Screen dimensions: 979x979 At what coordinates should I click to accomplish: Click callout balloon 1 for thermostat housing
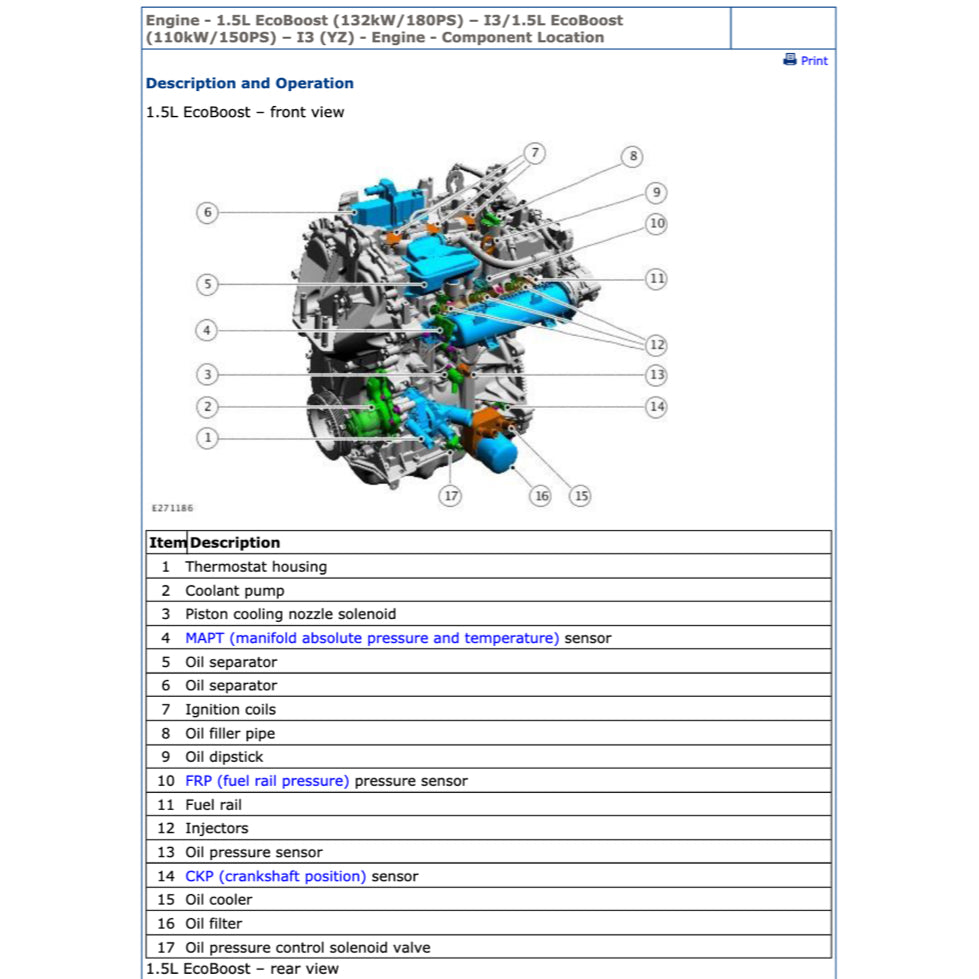pos(207,437)
